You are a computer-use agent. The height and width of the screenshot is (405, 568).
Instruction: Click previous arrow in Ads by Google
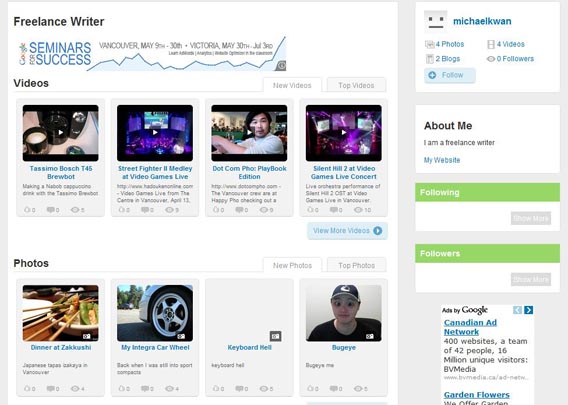pyautogui.click(x=517, y=310)
